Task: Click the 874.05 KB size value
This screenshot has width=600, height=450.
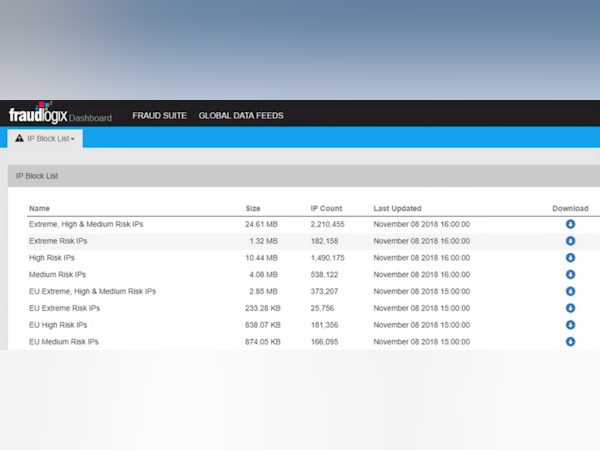Action: point(263,342)
